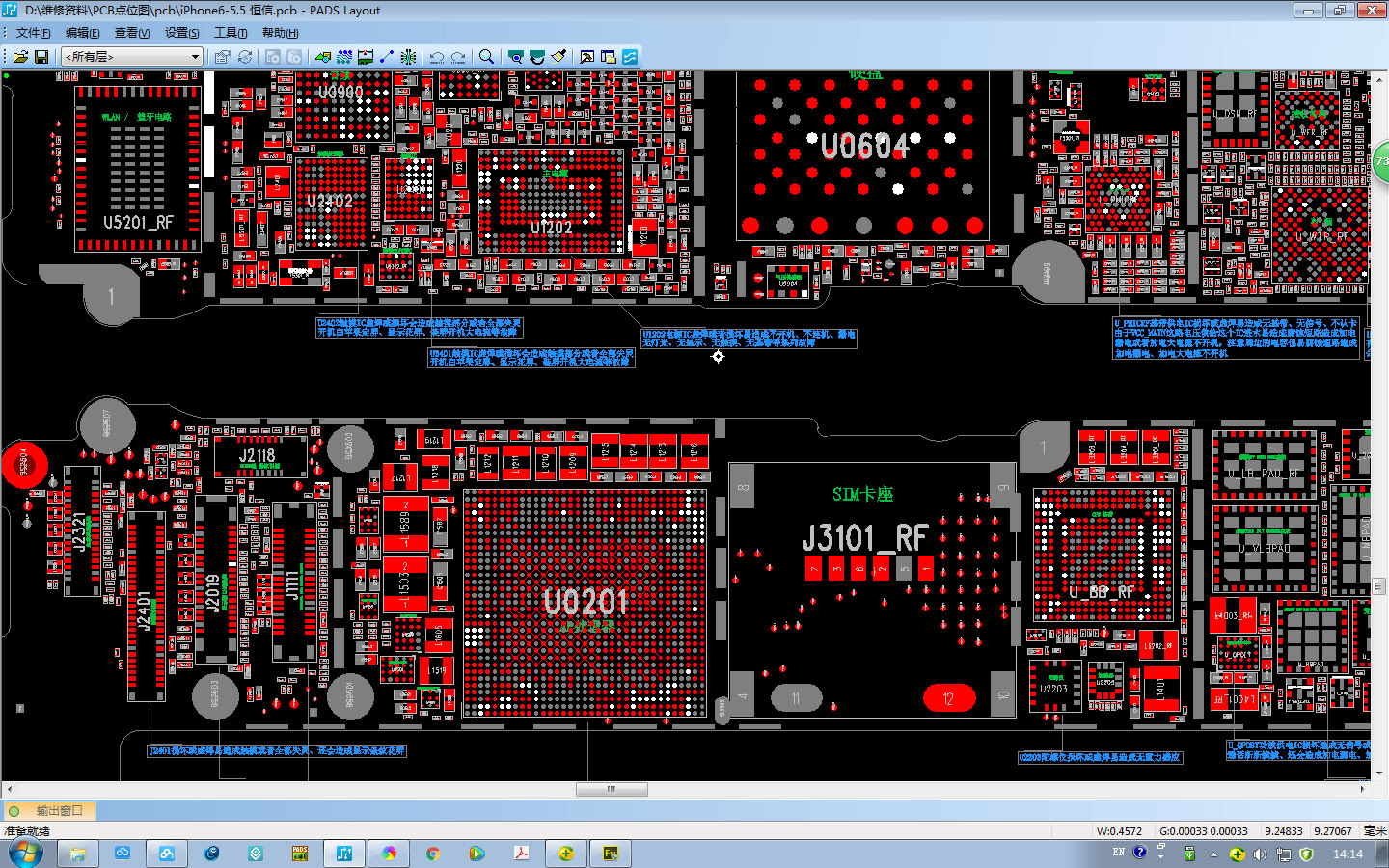Viewport: 1389px width, 868px height.
Task: Click the Redo arrow icon
Action: (458, 57)
